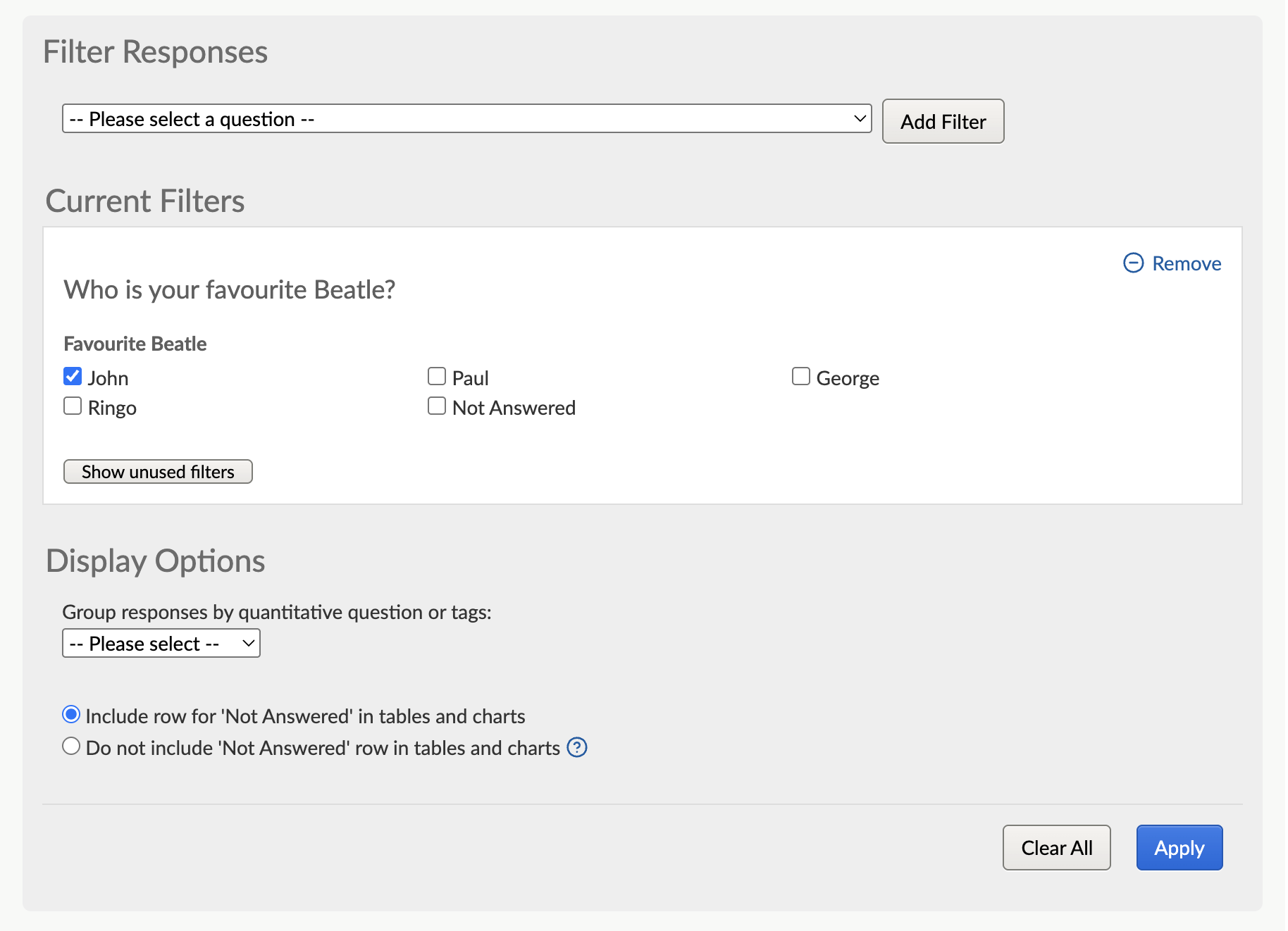The width and height of the screenshot is (1288, 931).
Task: Apply the filters with Apply button
Action: click(x=1179, y=848)
